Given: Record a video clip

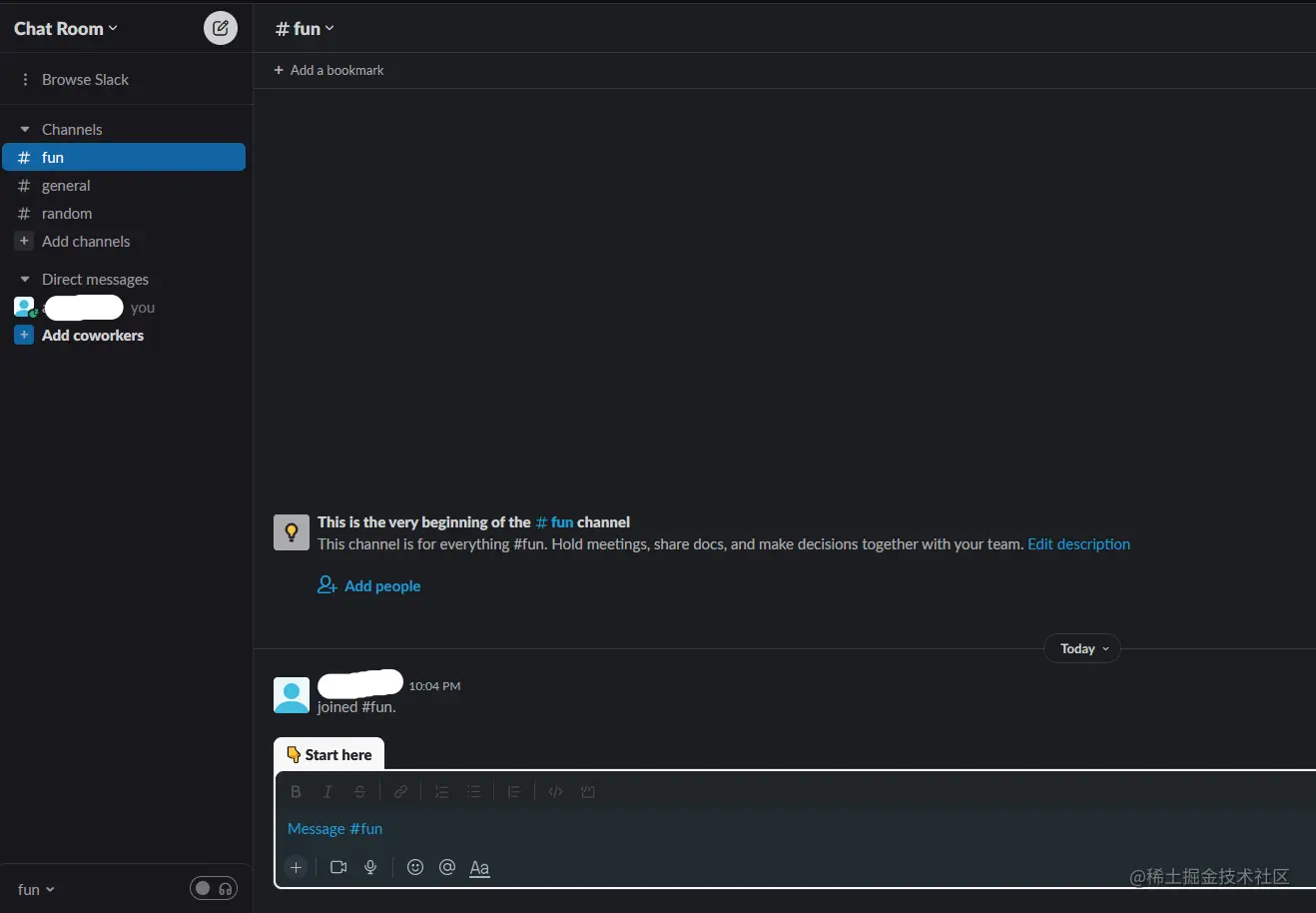Looking at the screenshot, I should (x=338, y=868).
